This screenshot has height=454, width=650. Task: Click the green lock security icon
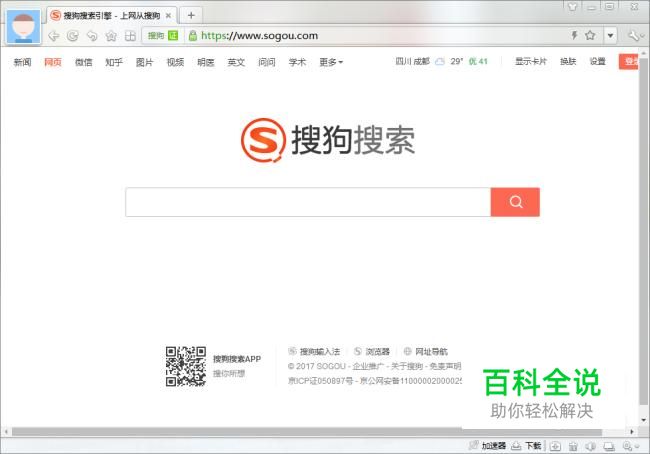point(192,36)
